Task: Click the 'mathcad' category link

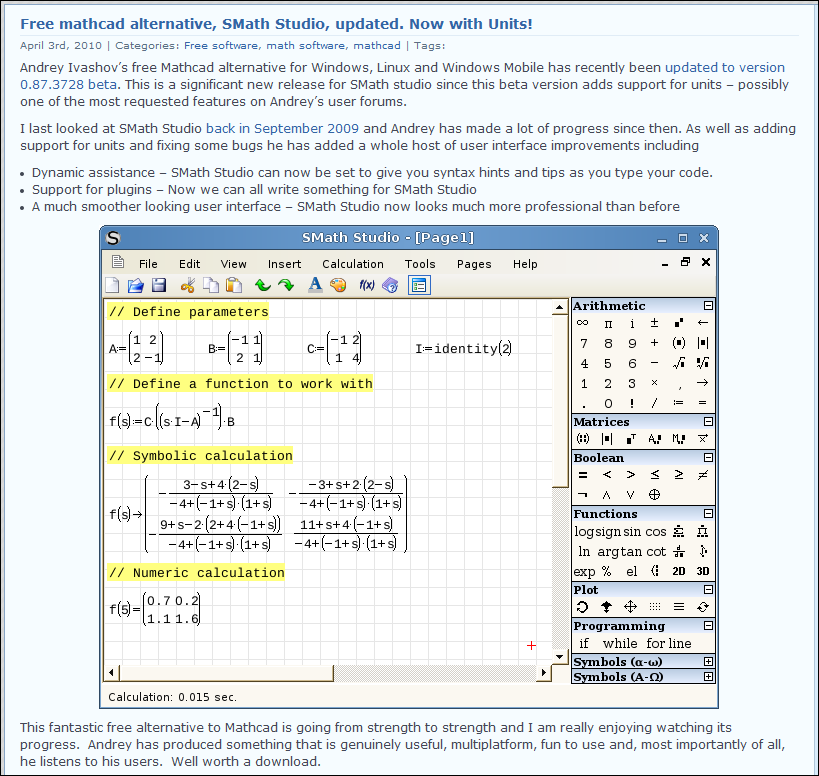Action: tap(377, 45)
